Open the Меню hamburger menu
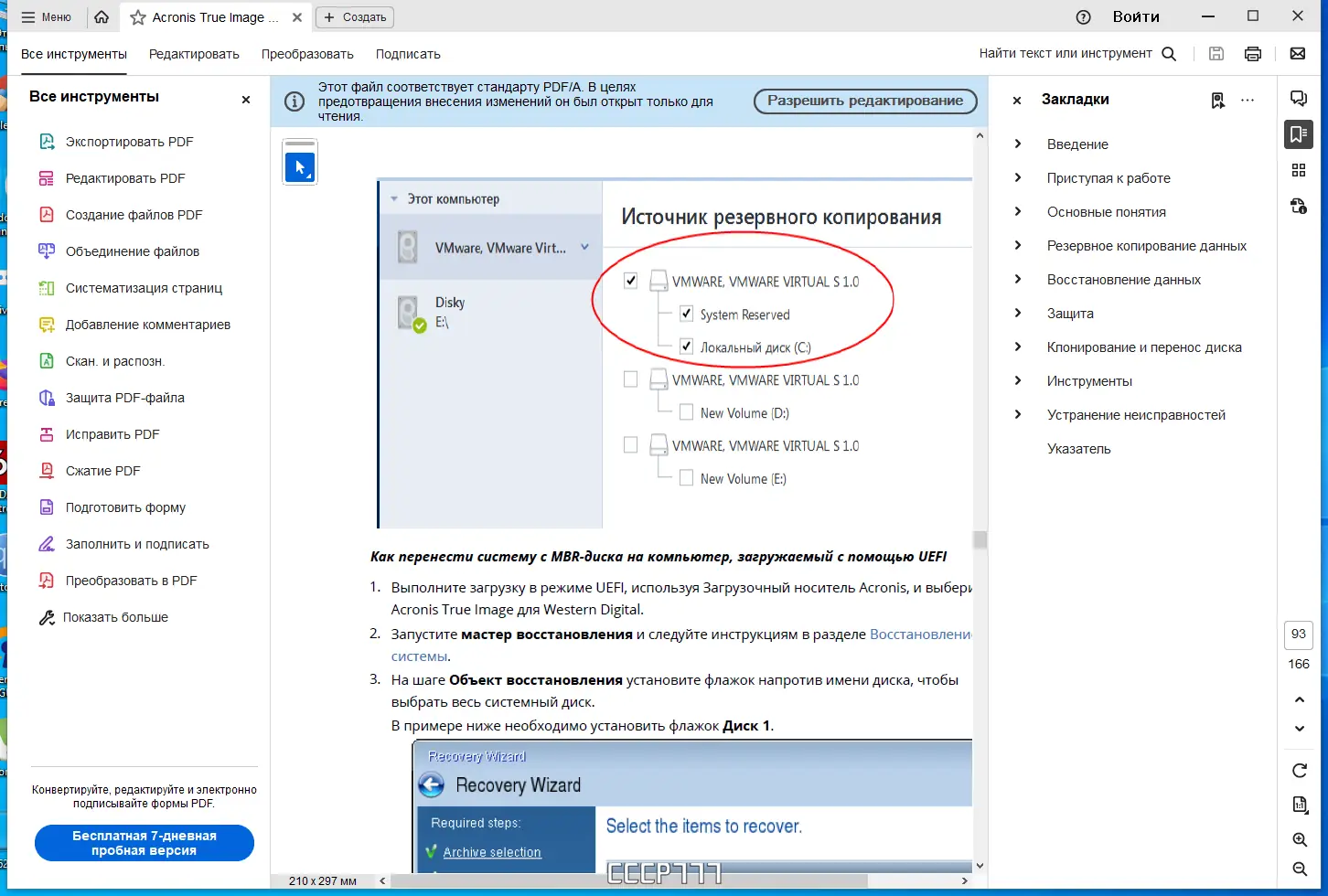The height and width of the screenshot is (896, 1328). pyautogui.click(x=29, y=16)
